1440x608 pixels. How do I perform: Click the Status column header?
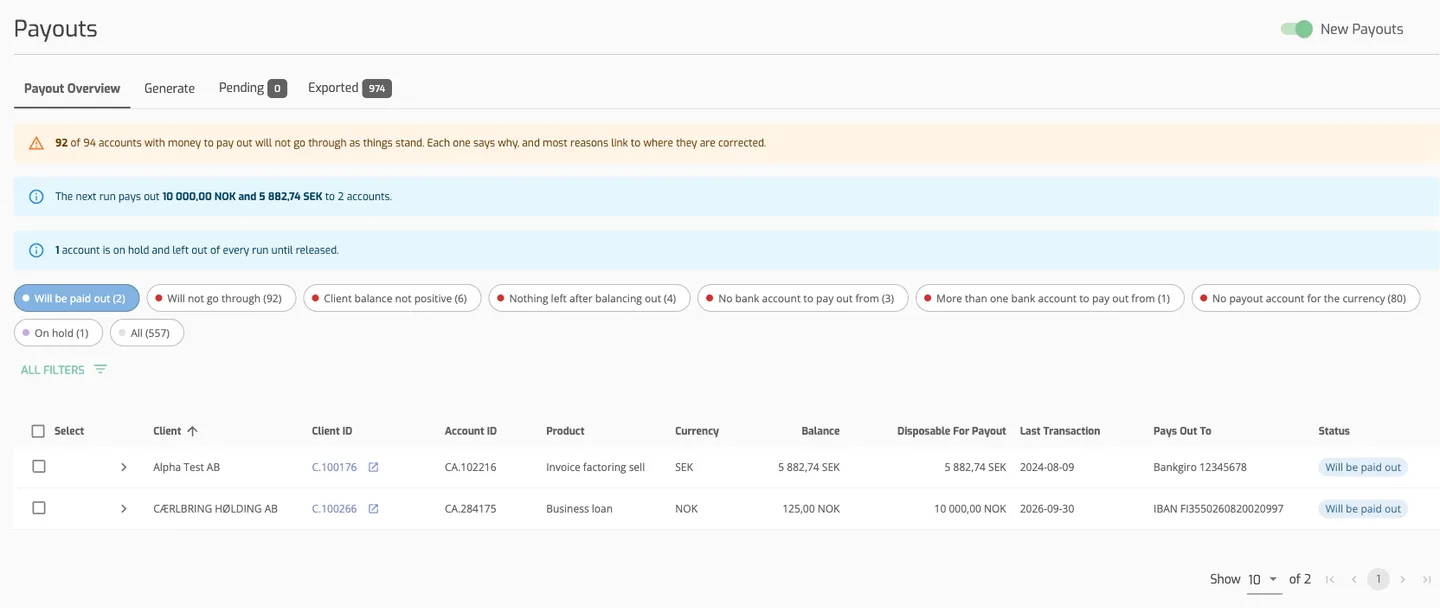pyautogui.click(x=1334, y=431)
